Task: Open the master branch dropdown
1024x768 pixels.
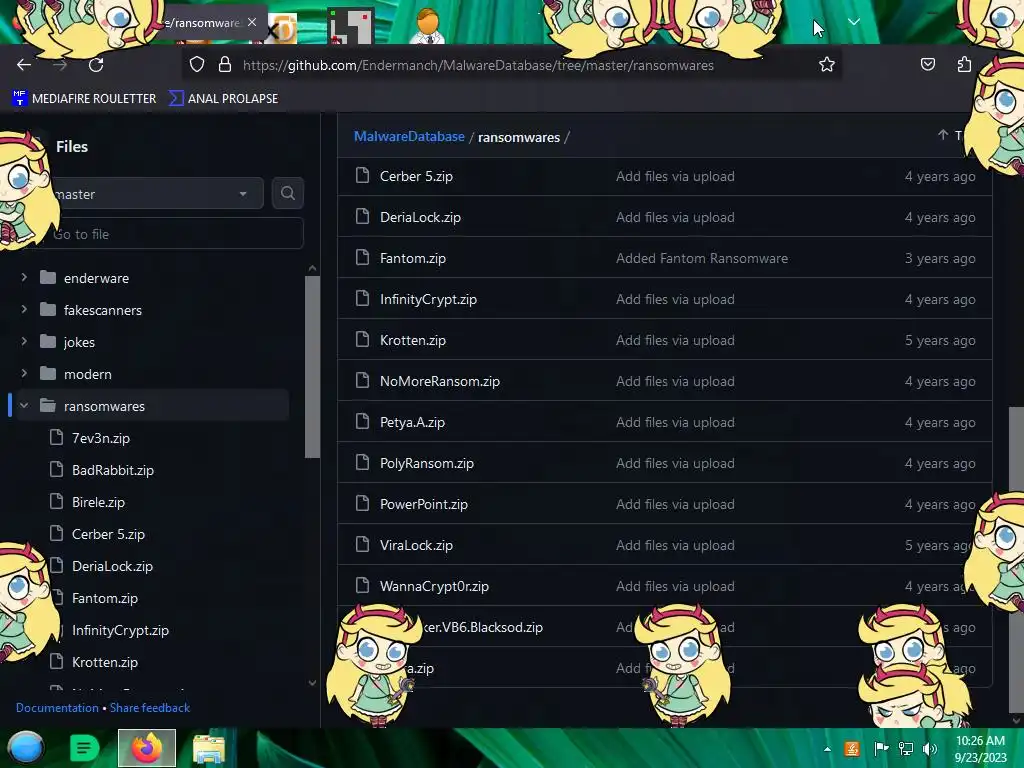Action: click(153, 194)
